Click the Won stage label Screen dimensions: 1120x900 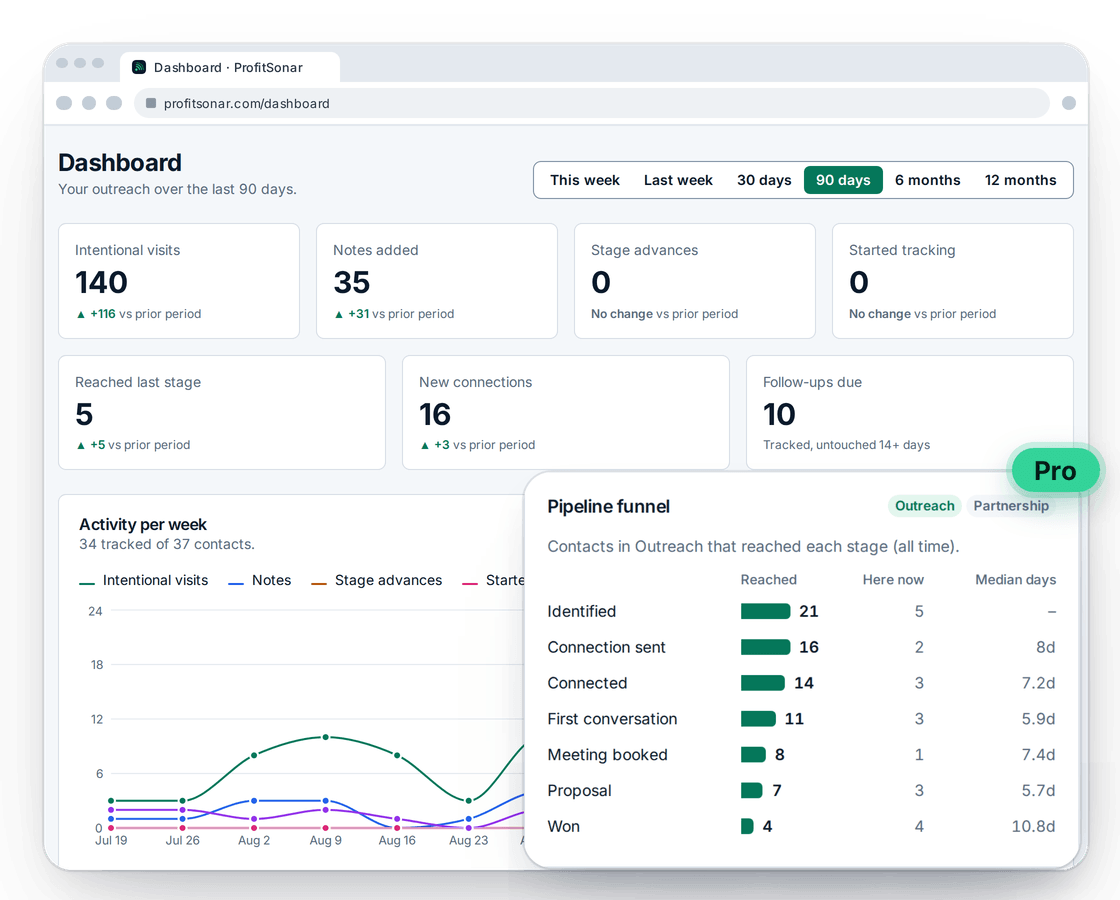[564, 826]
